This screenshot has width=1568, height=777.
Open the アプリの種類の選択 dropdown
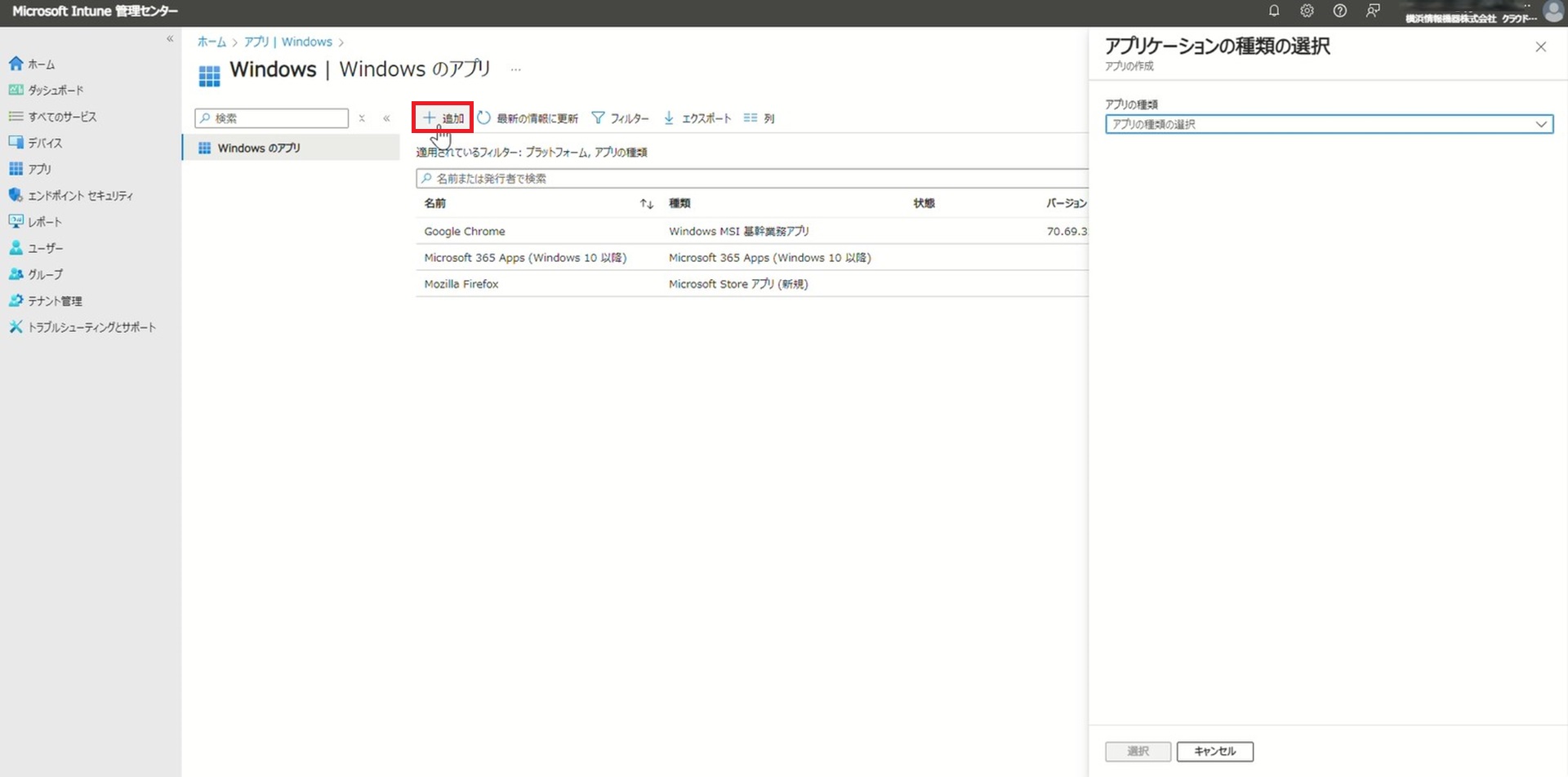[x=1329, y=124]
